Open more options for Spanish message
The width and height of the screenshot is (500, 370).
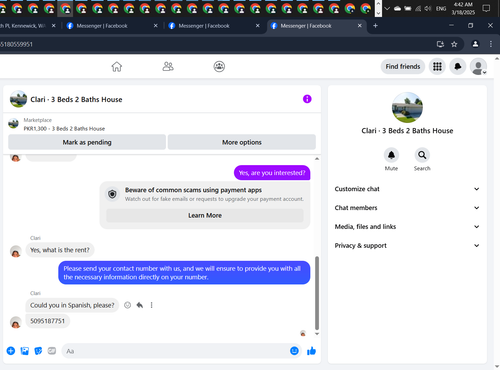coord(151,305)
